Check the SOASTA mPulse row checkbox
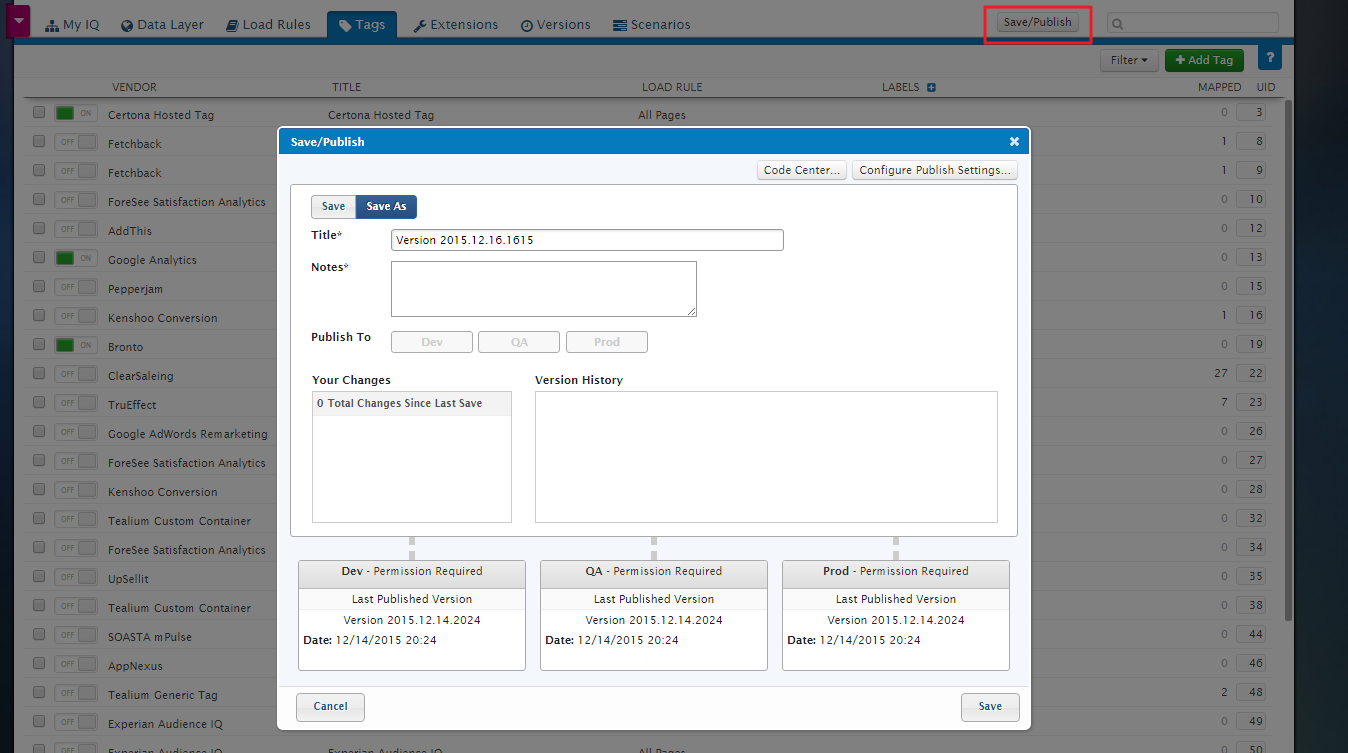Viewport: 1348px width, 753px height. point(39,635)
